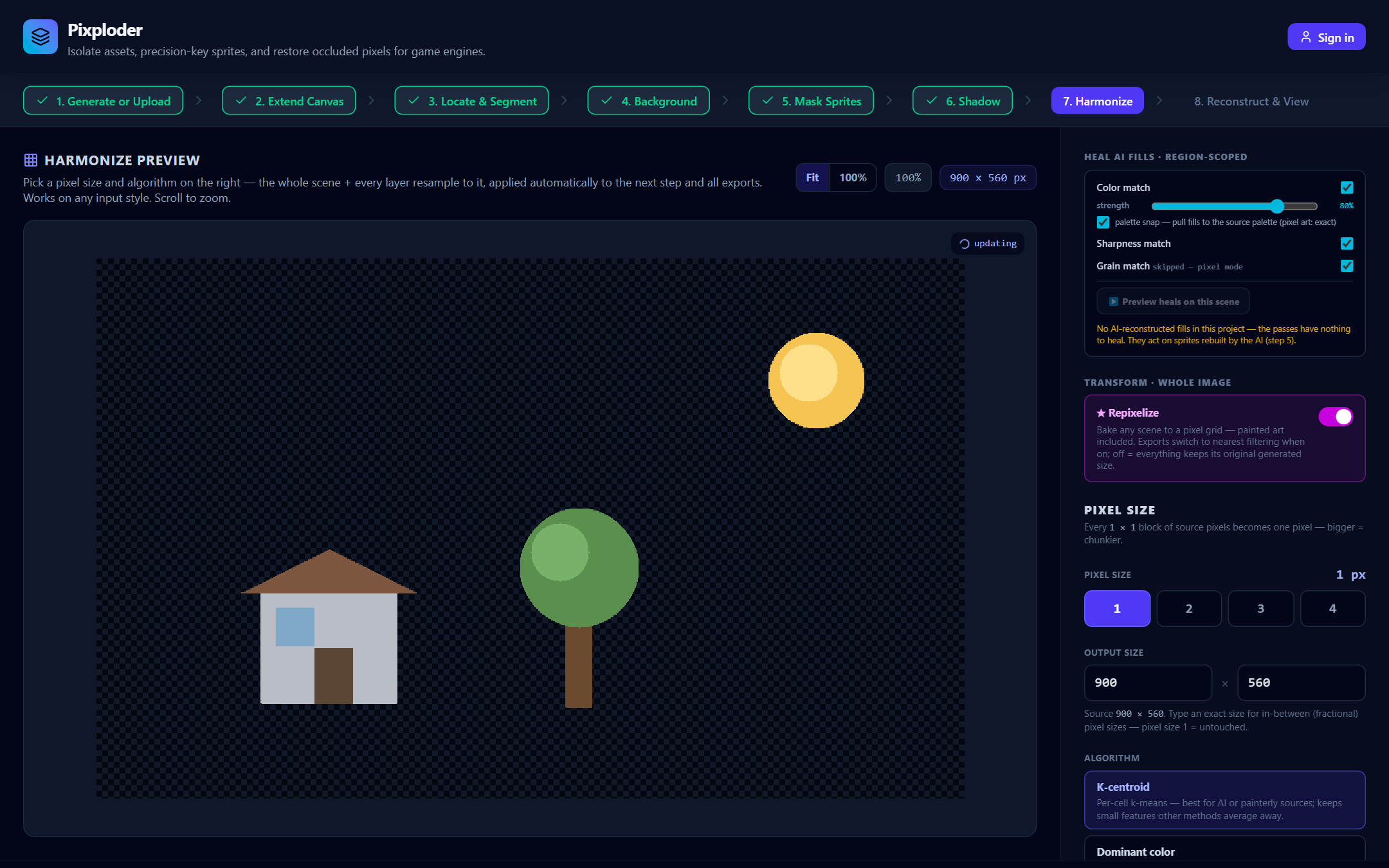Select pixel size 3
The image size is (1389, 868).
(x=1261, y=608)
